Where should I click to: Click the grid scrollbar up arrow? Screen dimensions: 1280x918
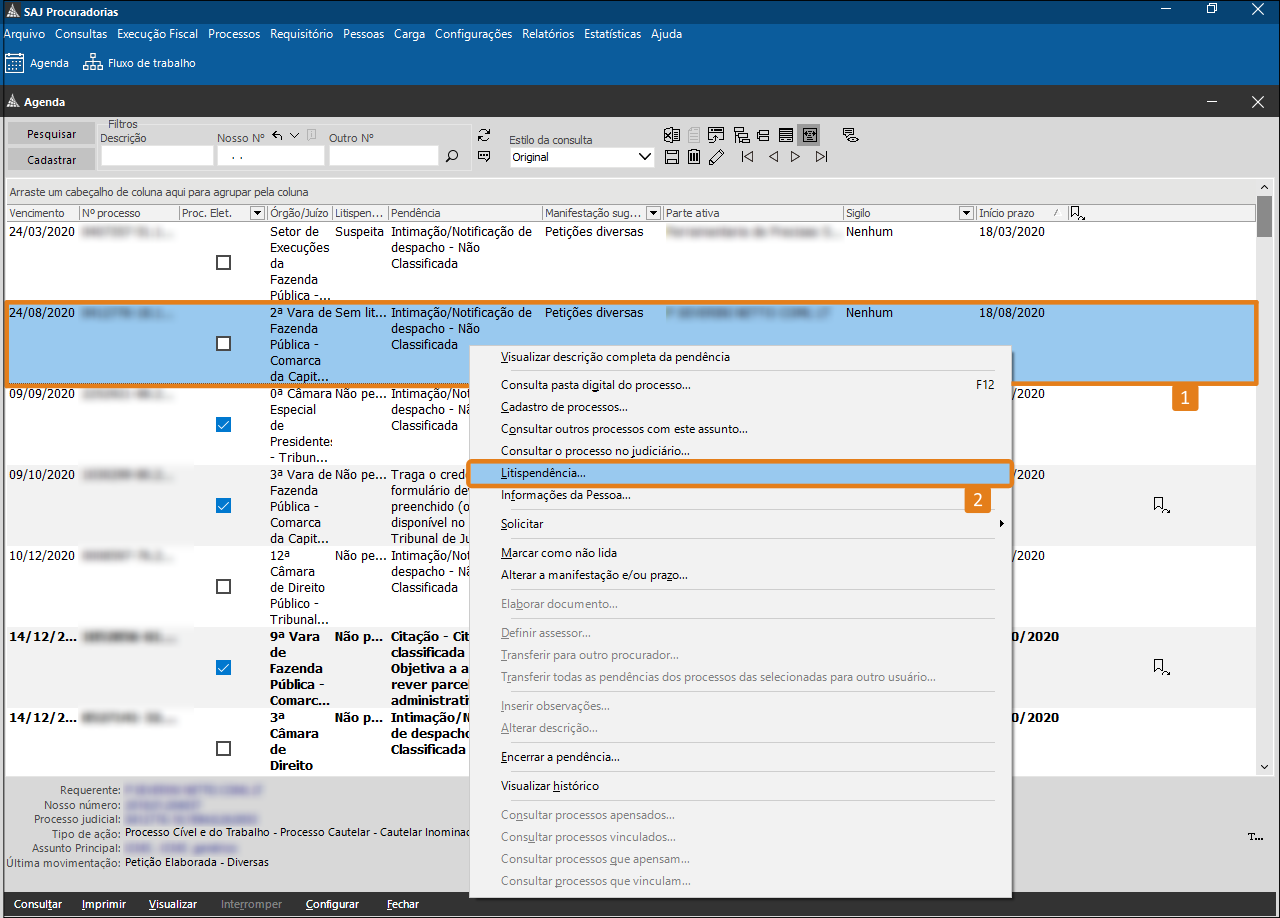pos(1265,188)
